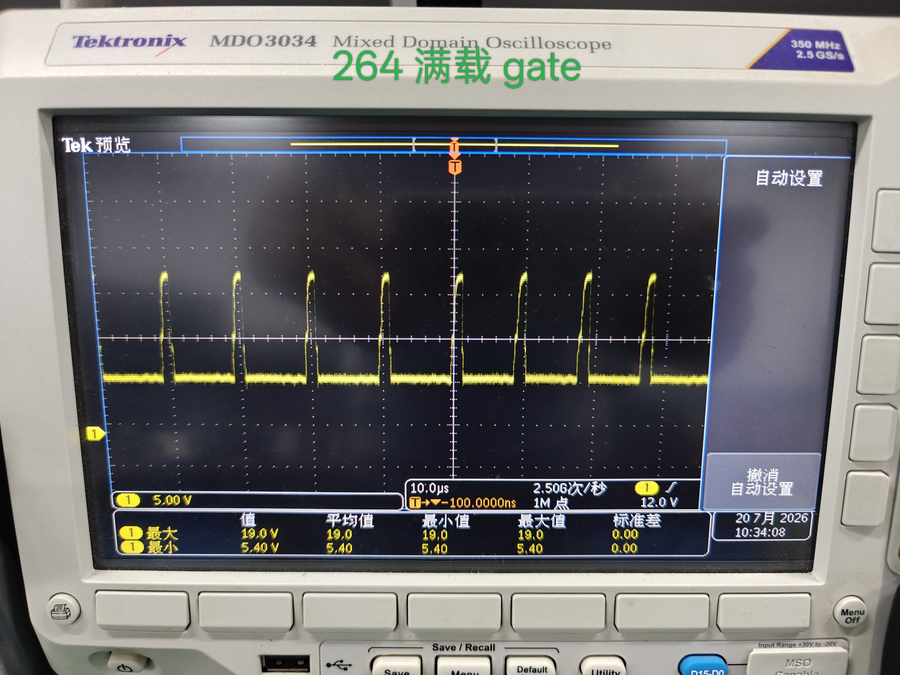Tap the 最大 measurement label
Image resolution: width=900 pixels, height=675 pixels.
[162, 533]
